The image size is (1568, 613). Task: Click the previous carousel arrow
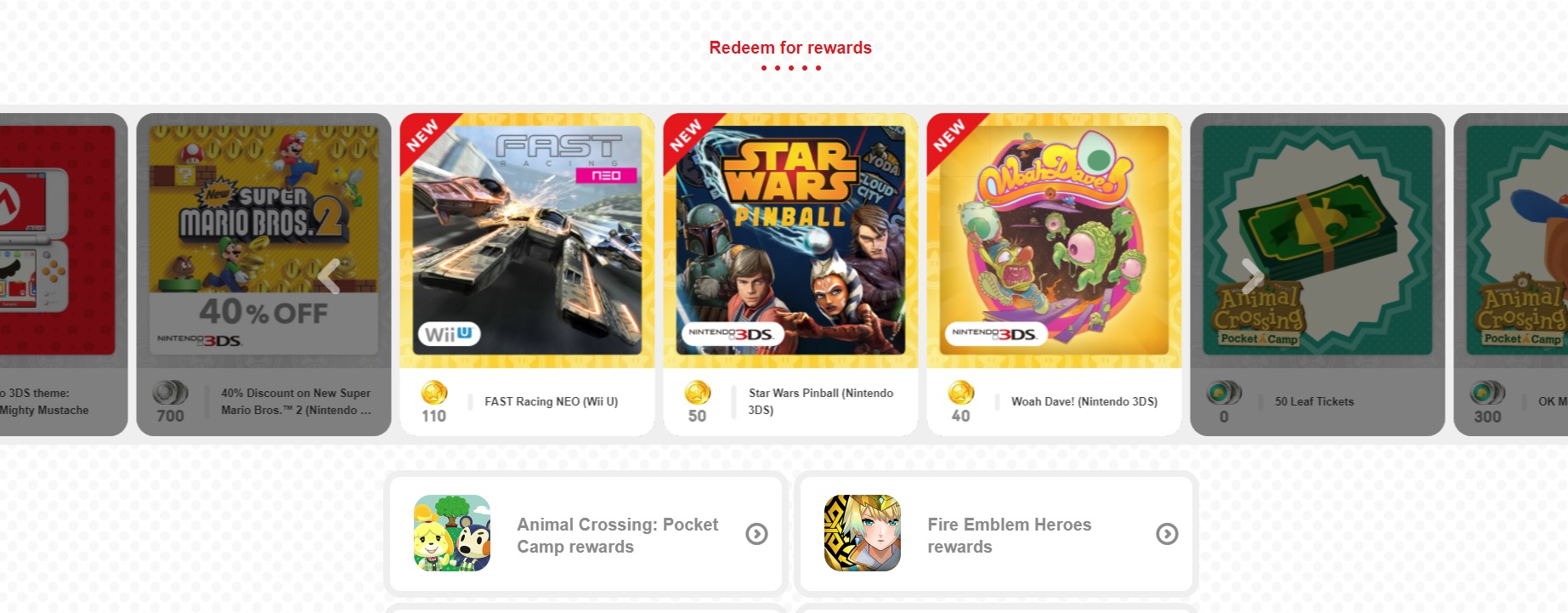(329, 275)
